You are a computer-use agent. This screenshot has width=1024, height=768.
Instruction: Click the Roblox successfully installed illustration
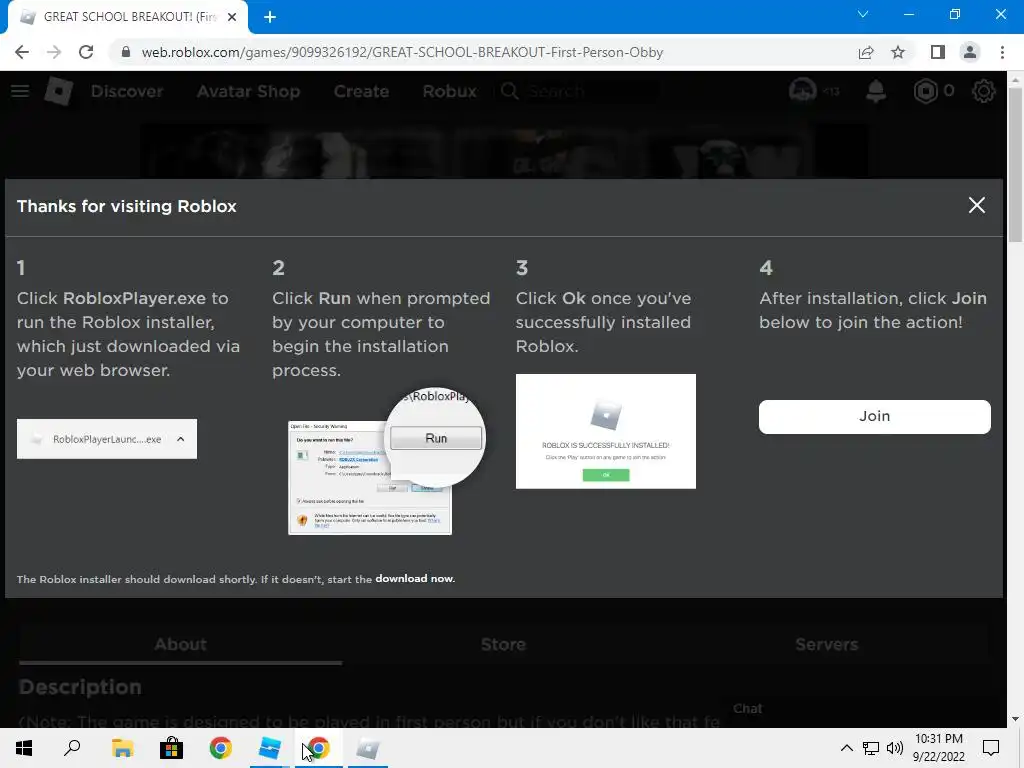click(x=605, y=431)
